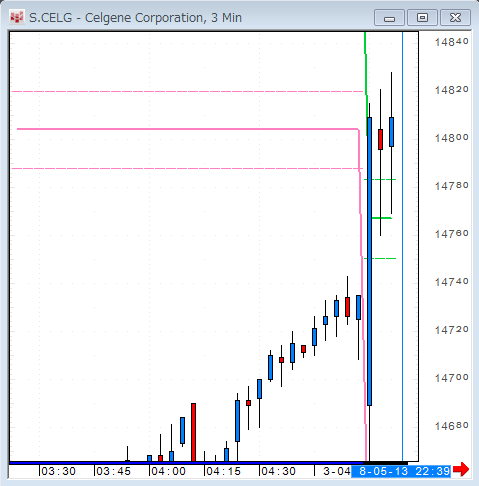Screen dimensions: 479x486
Task: Click the tall red candle after 04:00
Action: [193, 432]
